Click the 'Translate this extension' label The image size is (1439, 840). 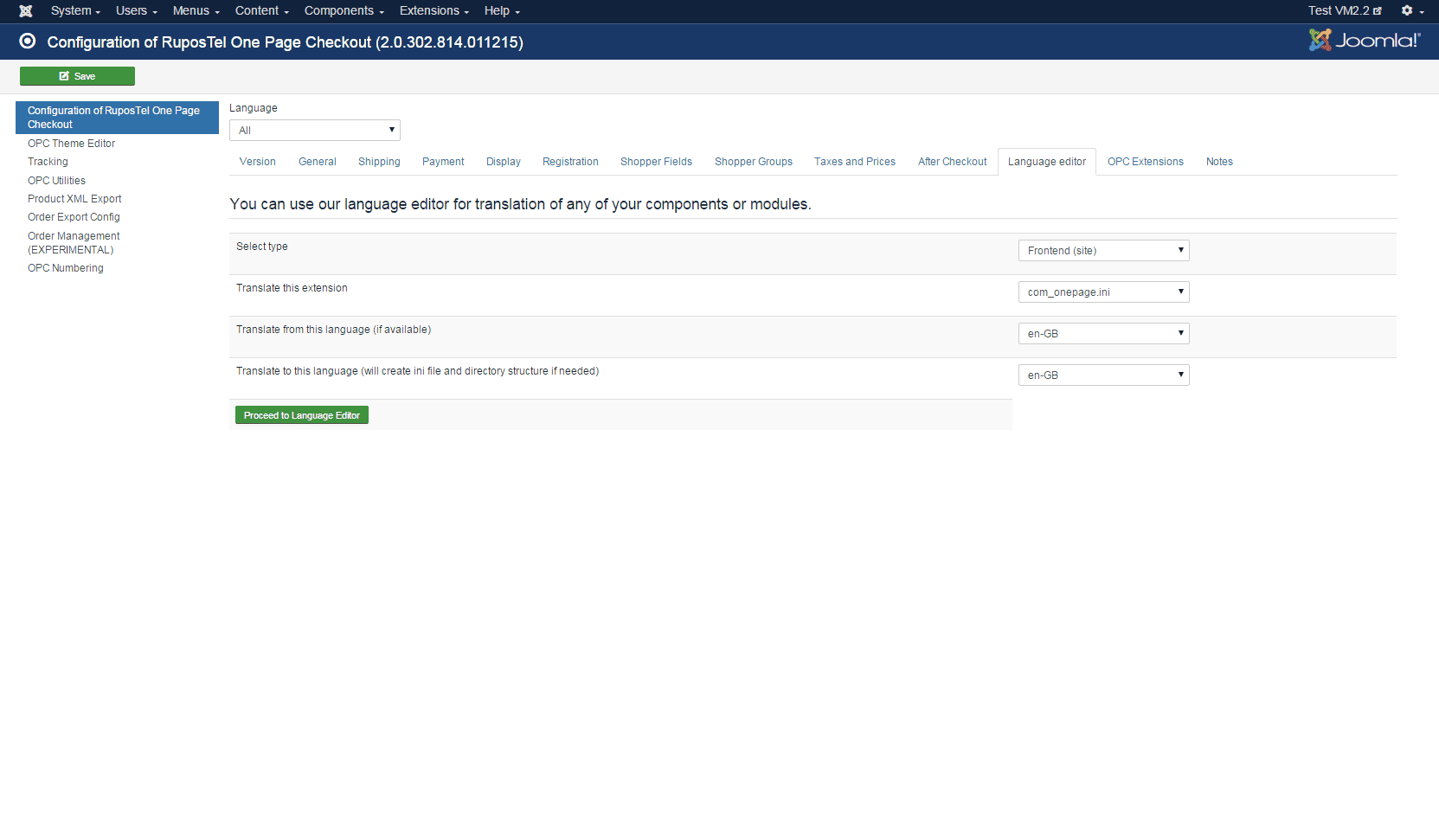point(292,288)
